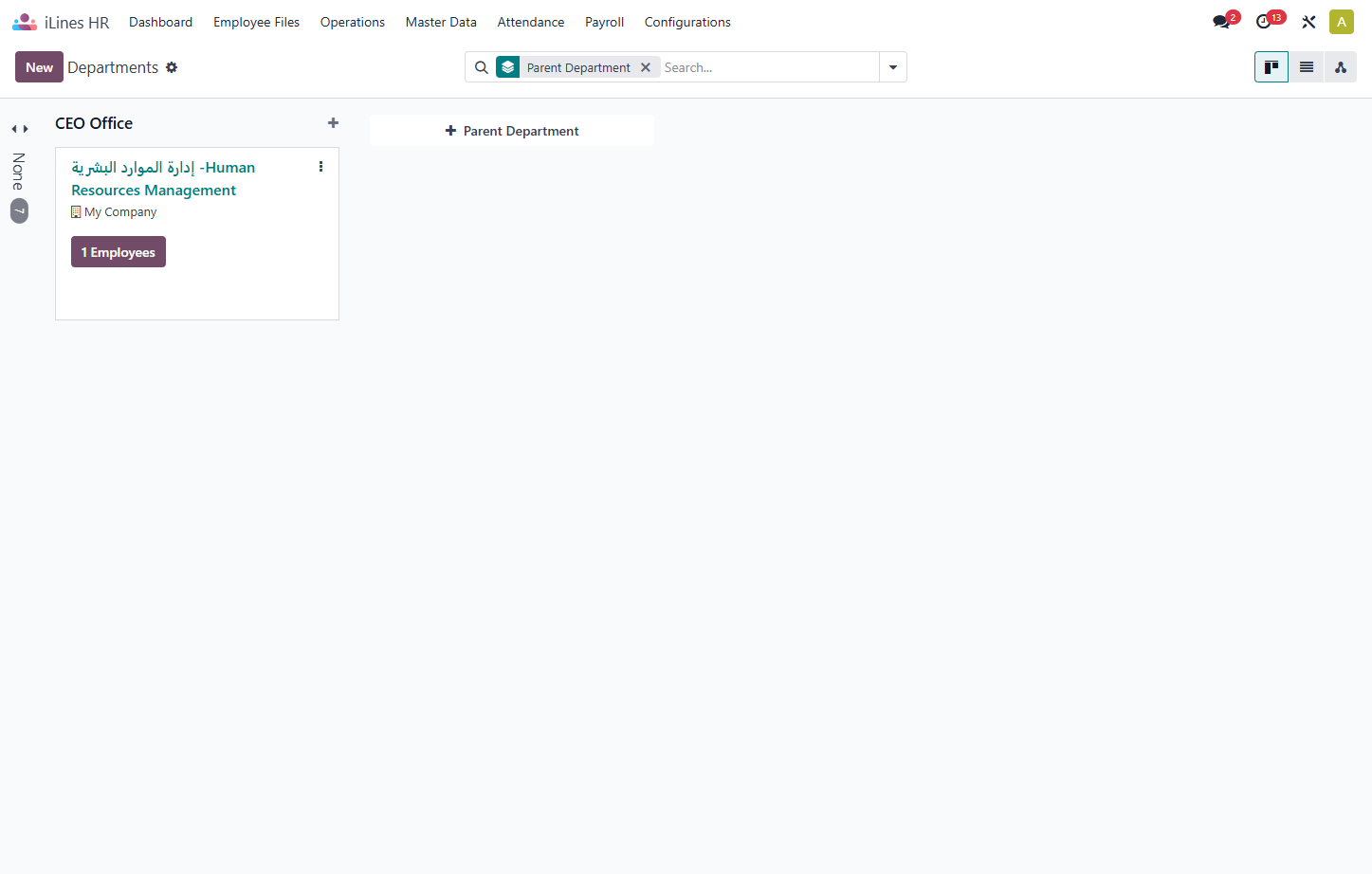Add a new Parent Department column
Image resolution: width=1372 pixels, height=874 pixels.
512,131
